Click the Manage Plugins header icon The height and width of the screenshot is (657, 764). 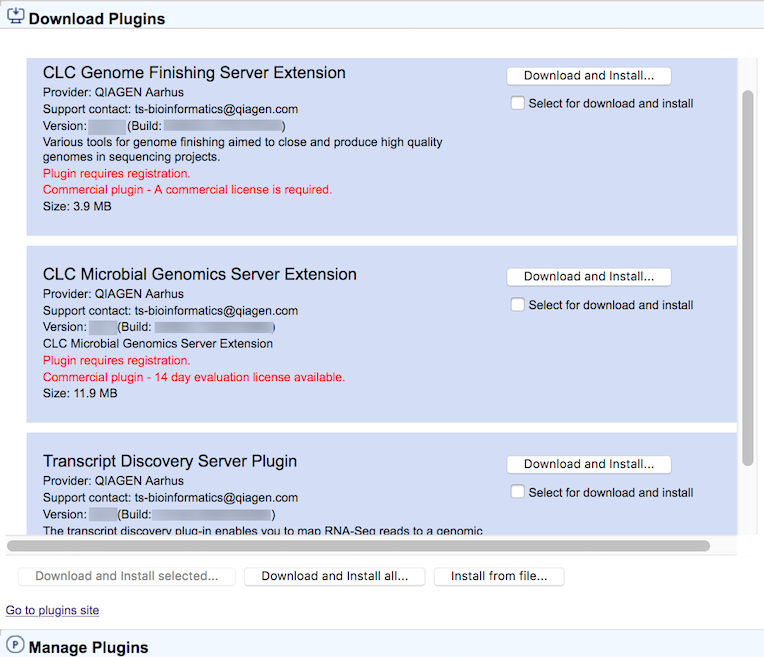[x=15, y=645]
